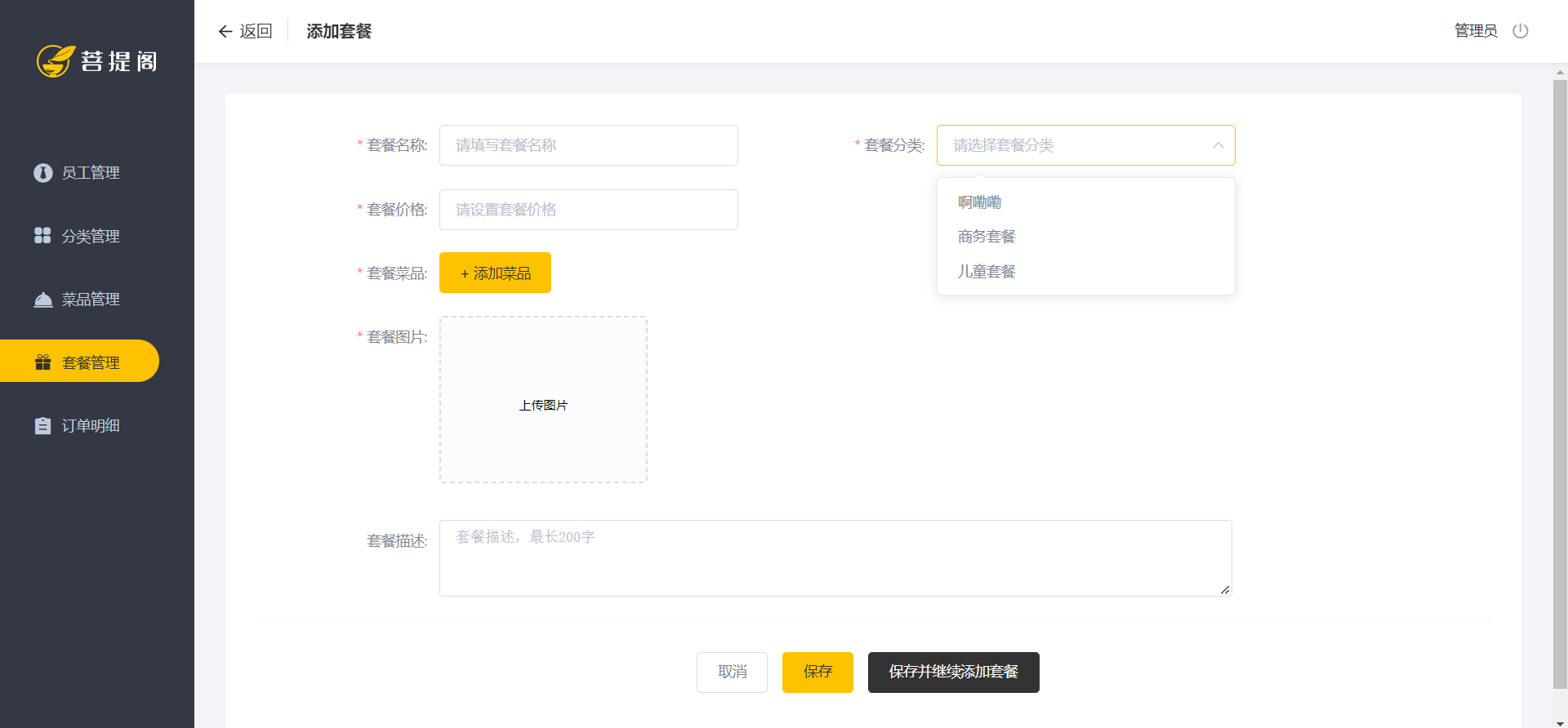Click the 订单明细 clipboard icon
The image size is (1568, 728).
42,425
